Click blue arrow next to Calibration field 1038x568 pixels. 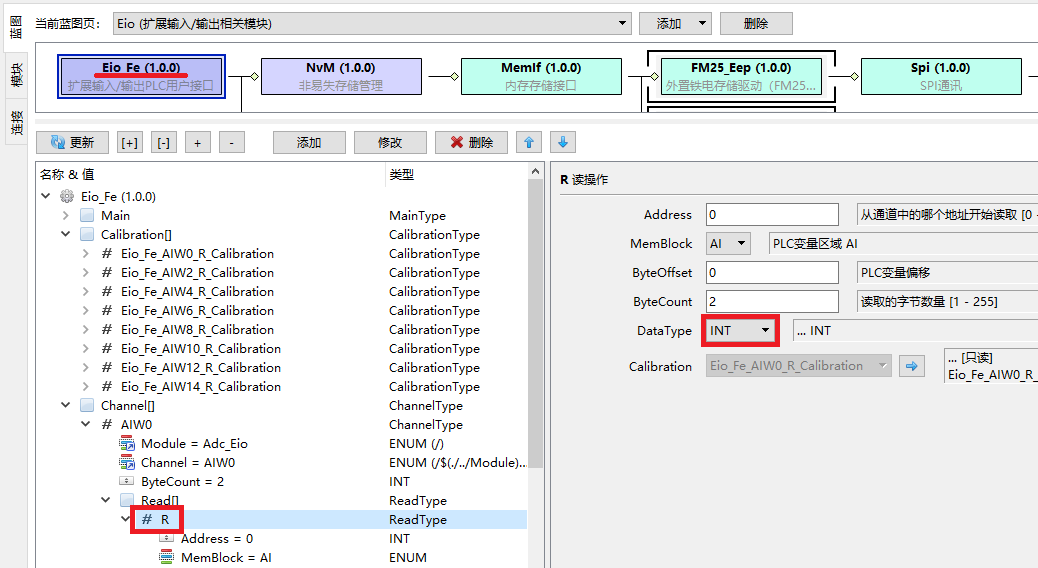(x=910, y=366)
